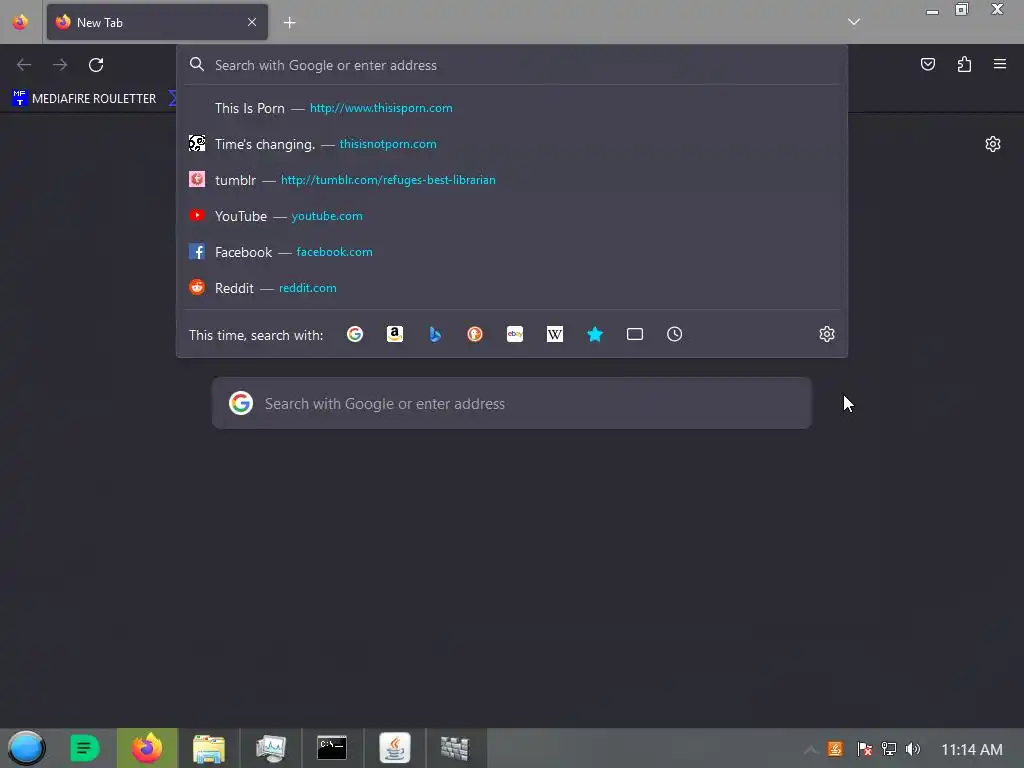Search history using the clock icon
The height and width of the screenshot is (768, 1024).
[x=675, y=334]
